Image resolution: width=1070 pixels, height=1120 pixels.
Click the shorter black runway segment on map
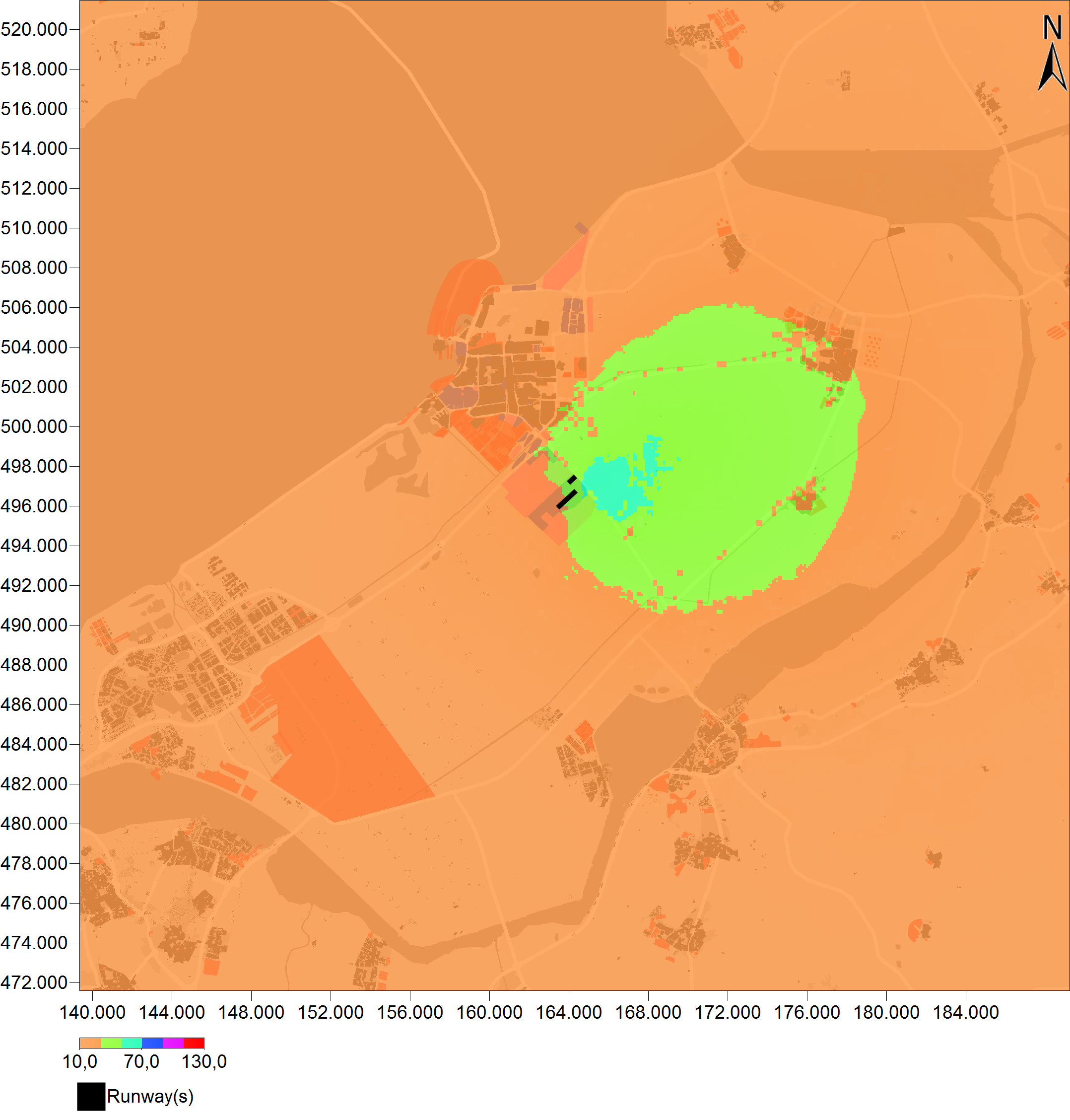pos(572,479)
